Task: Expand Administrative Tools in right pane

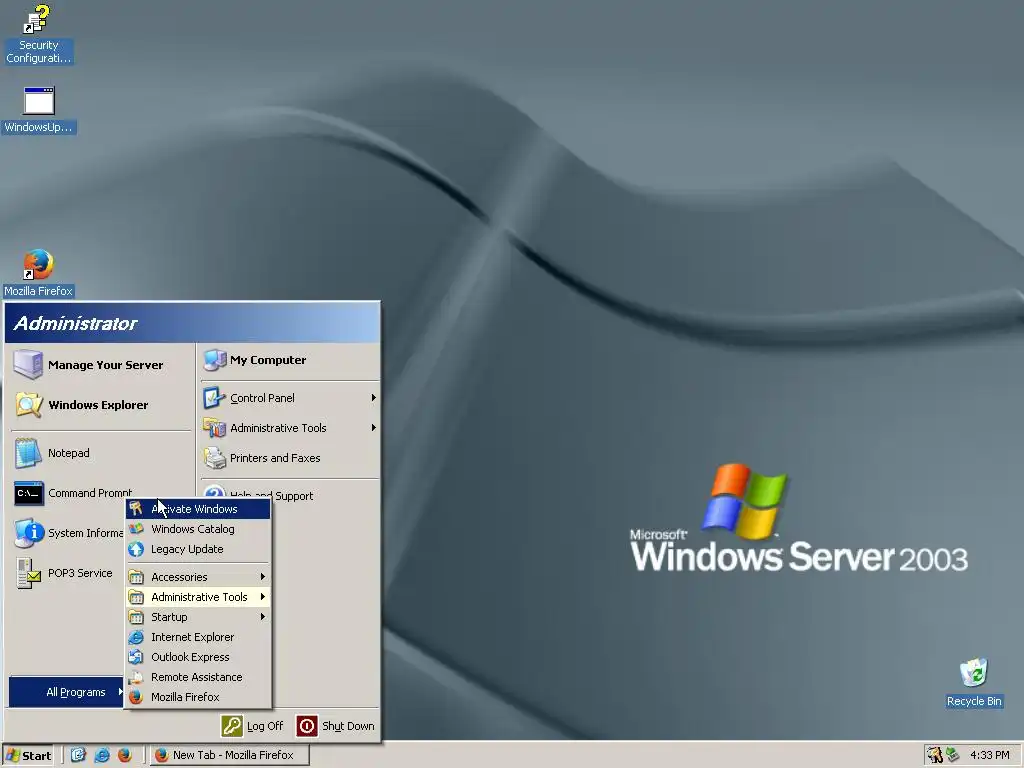Action: pos(289,428)
